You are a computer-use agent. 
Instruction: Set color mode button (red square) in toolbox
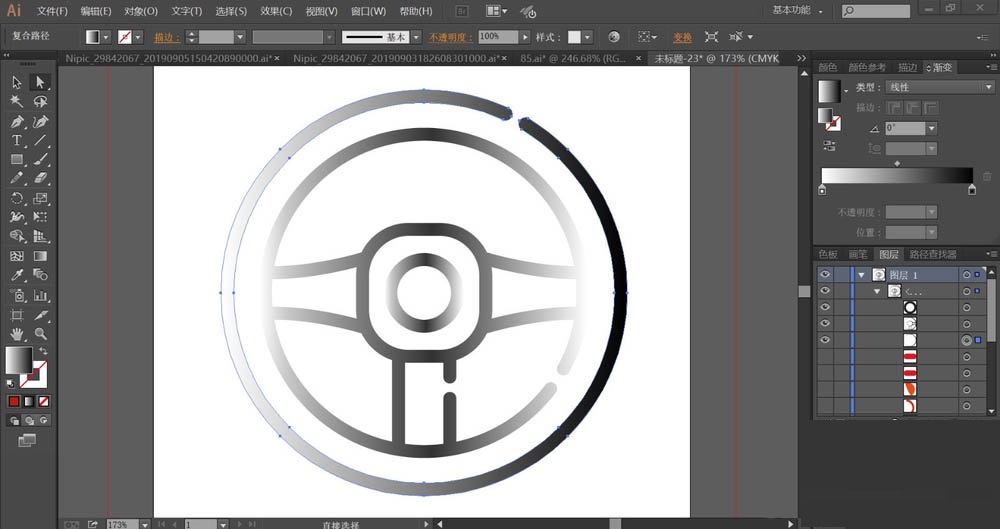pyautogui.click(x=14, y=401)
